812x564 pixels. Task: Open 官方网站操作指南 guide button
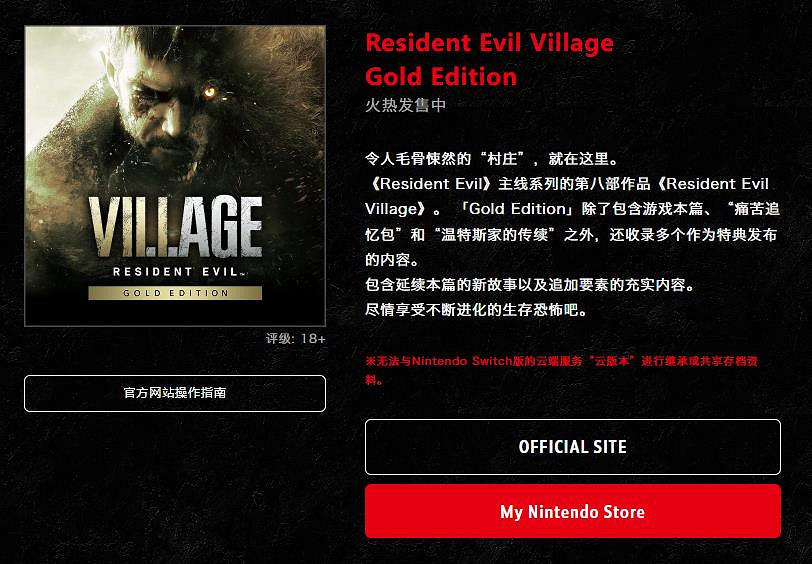point(175,393)
